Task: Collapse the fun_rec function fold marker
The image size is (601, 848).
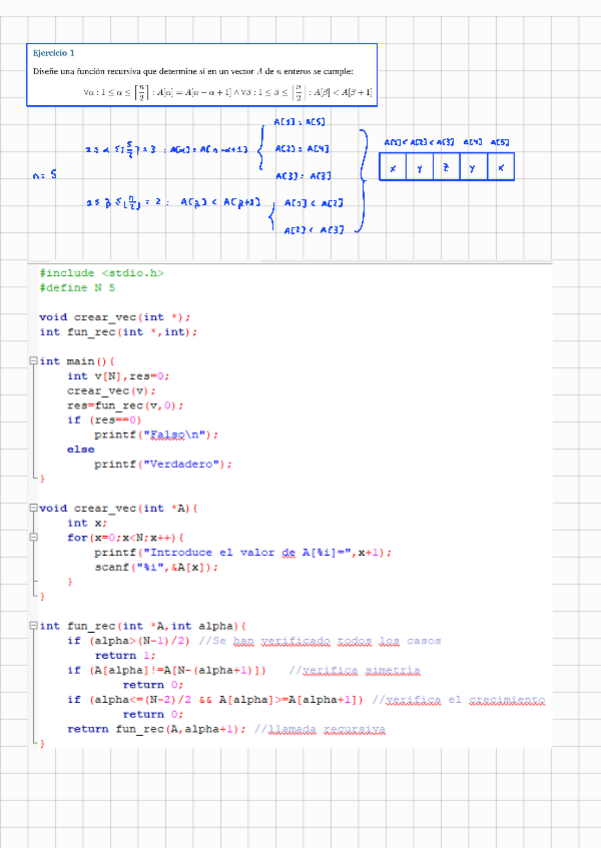Action: (x=34, y=626)
